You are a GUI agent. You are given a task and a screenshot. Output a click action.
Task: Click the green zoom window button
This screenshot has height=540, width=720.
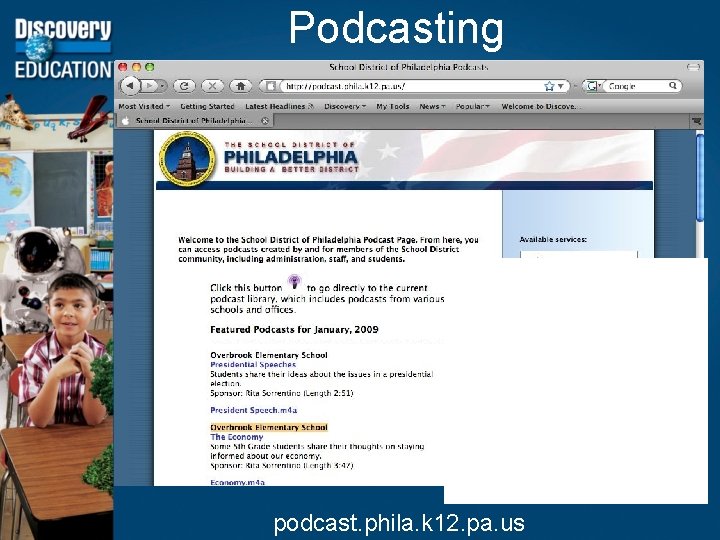pos(149,67)
